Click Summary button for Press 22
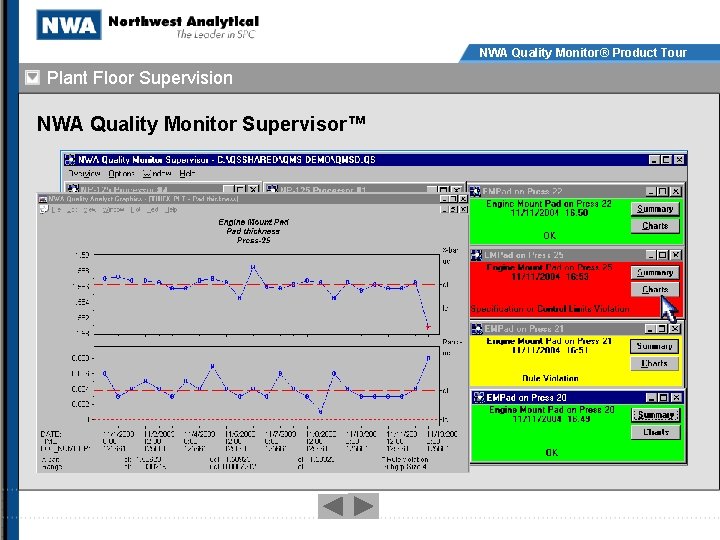Image resolution: width=720 pixels, height=540 pixels. pyautogui.click(x=655, y=209)
